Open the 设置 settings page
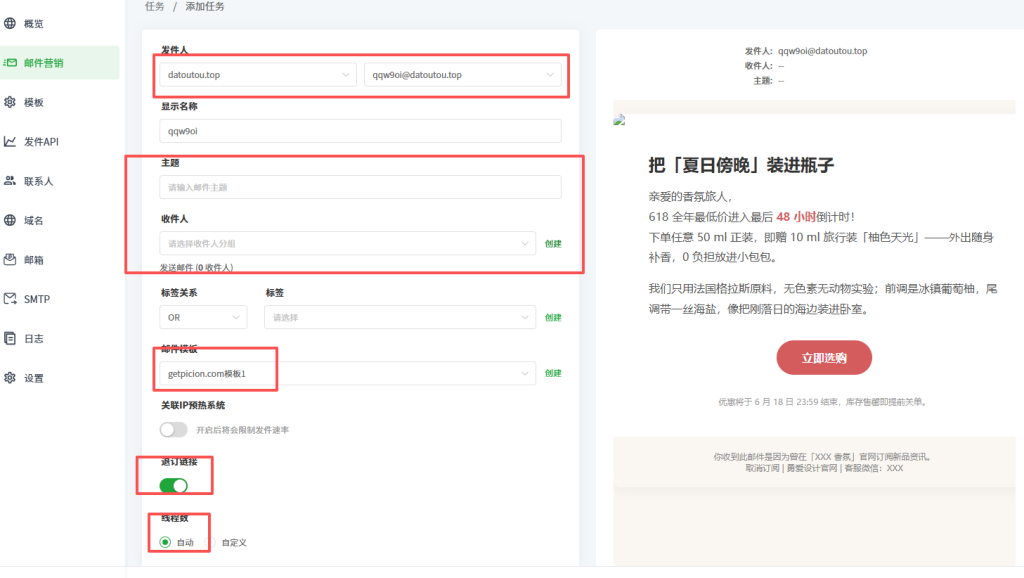This screenshot has height=578, width=1024. click(x=35, y=378)
